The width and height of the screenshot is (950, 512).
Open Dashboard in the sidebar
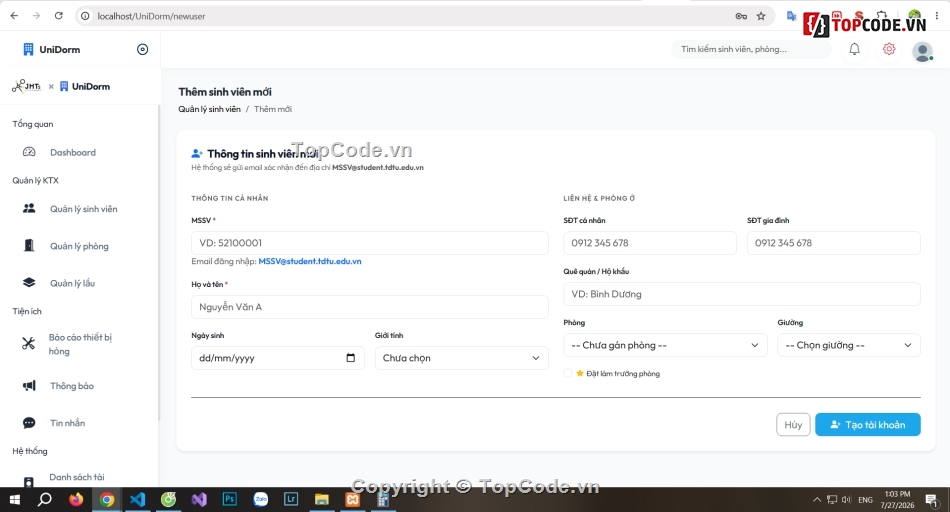tap(73, 152)
